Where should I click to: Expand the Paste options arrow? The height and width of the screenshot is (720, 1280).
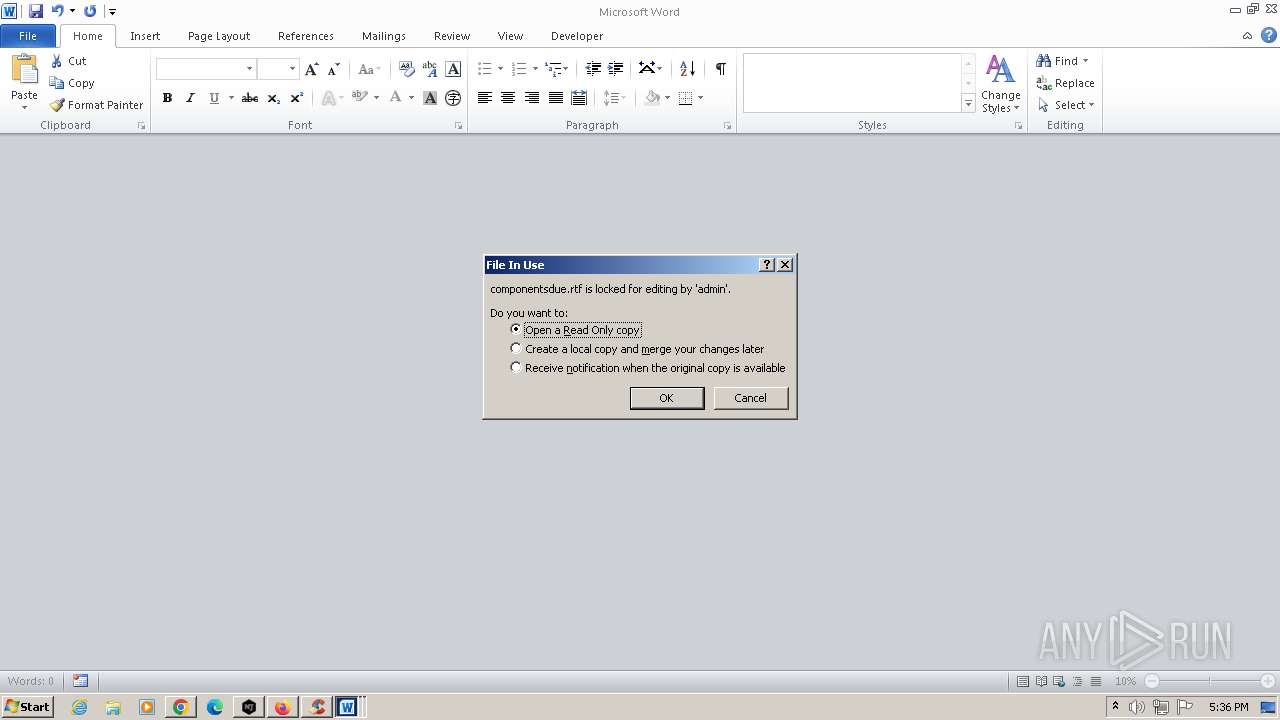24,107
